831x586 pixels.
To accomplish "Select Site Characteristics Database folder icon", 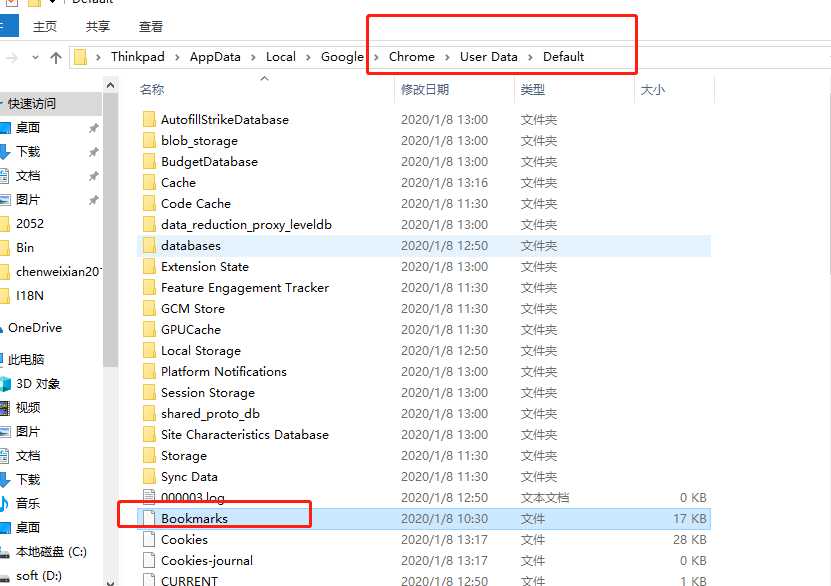I will [149, 434].
